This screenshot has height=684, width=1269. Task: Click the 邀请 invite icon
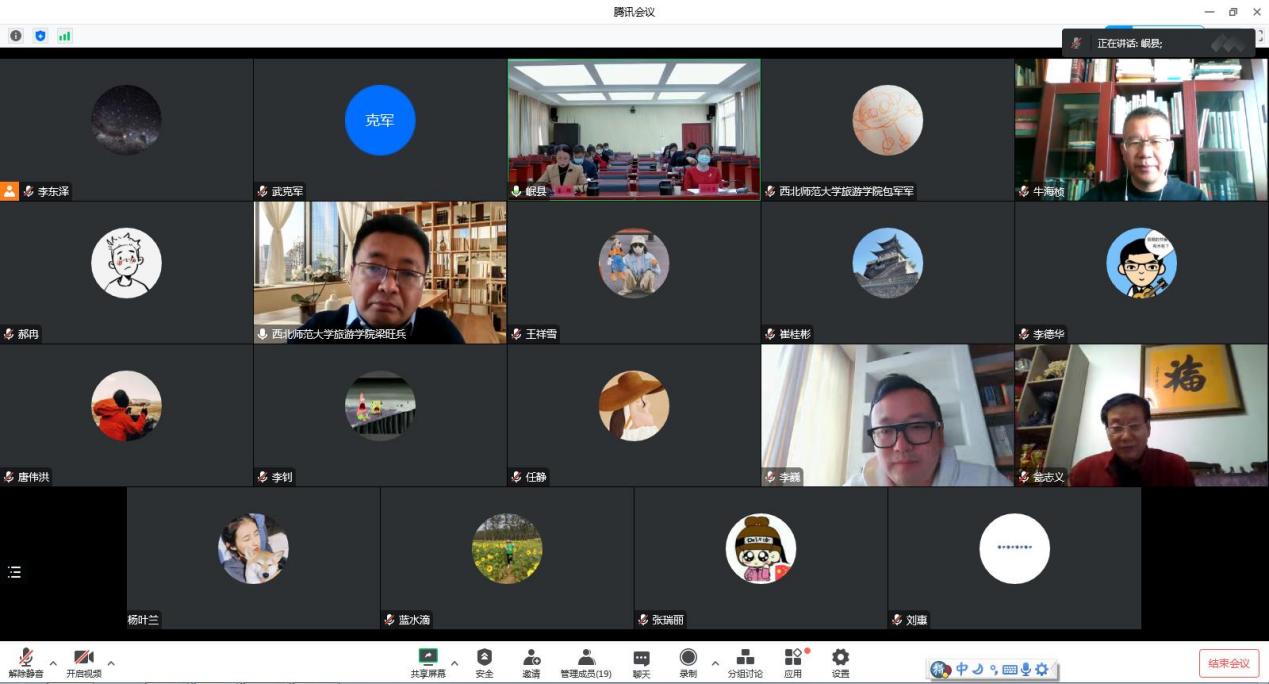pyautogui.click(x=531, y=661)
